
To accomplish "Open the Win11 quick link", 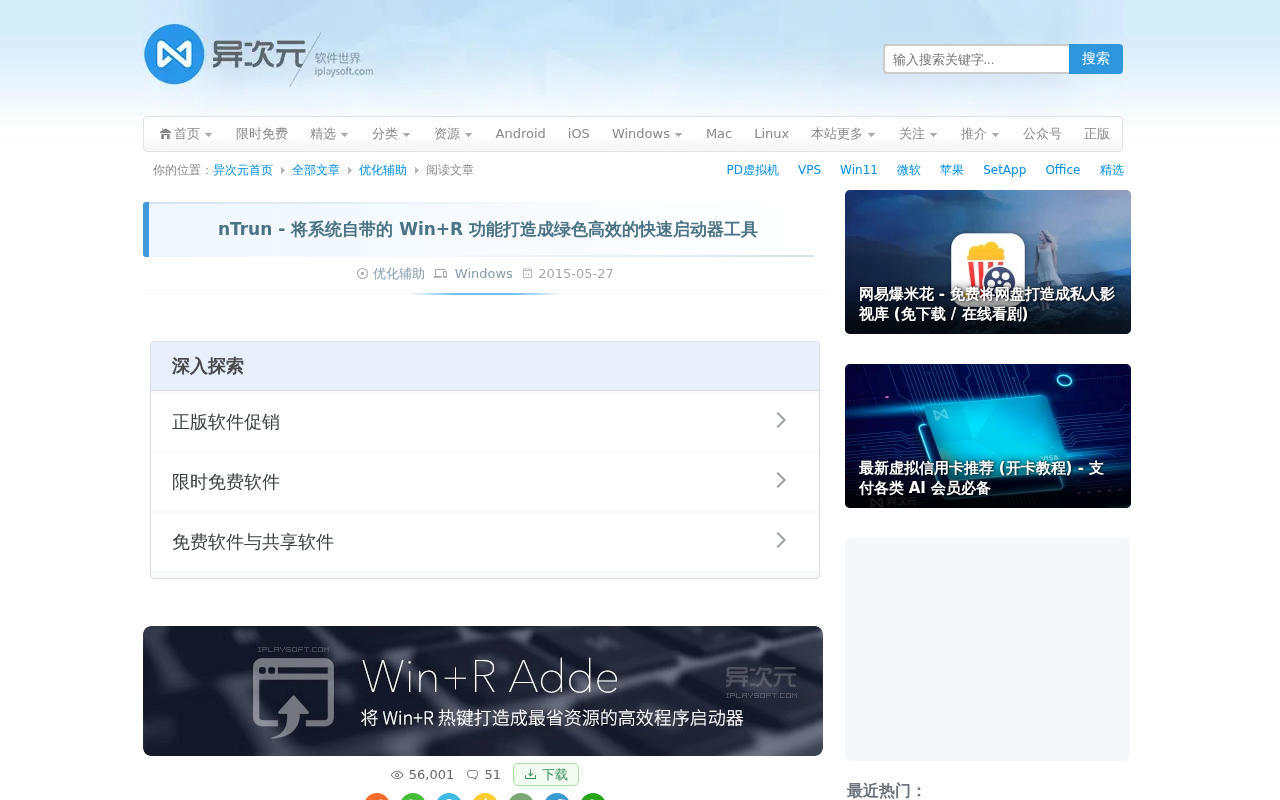I will [x=859, y=170].
